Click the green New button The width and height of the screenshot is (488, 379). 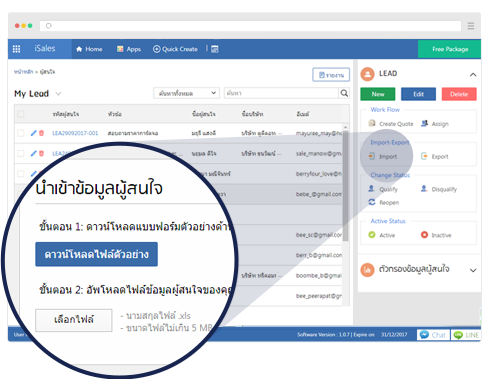pyautogui.click(x=378, y=94)
